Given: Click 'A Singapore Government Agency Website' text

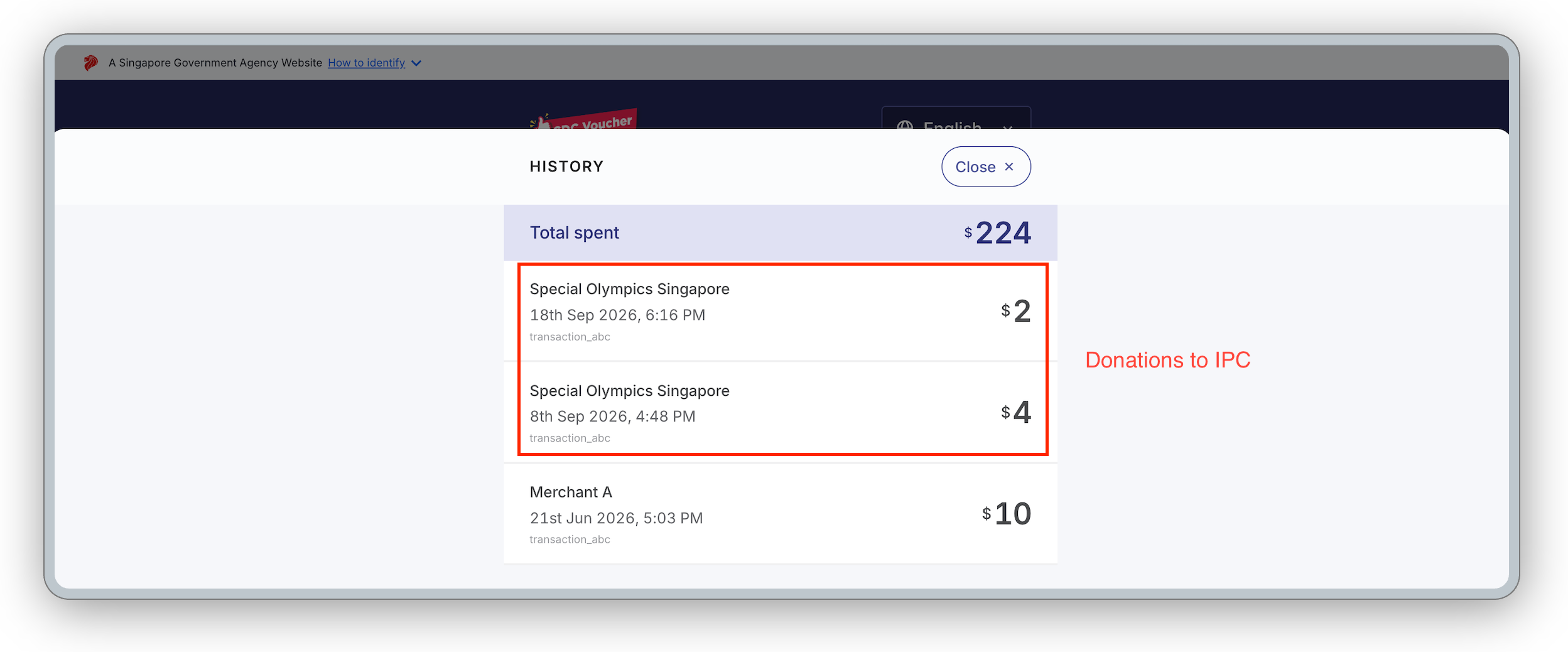Looking at the screenshot, I should pyautogui.click(x=215, y=63).
